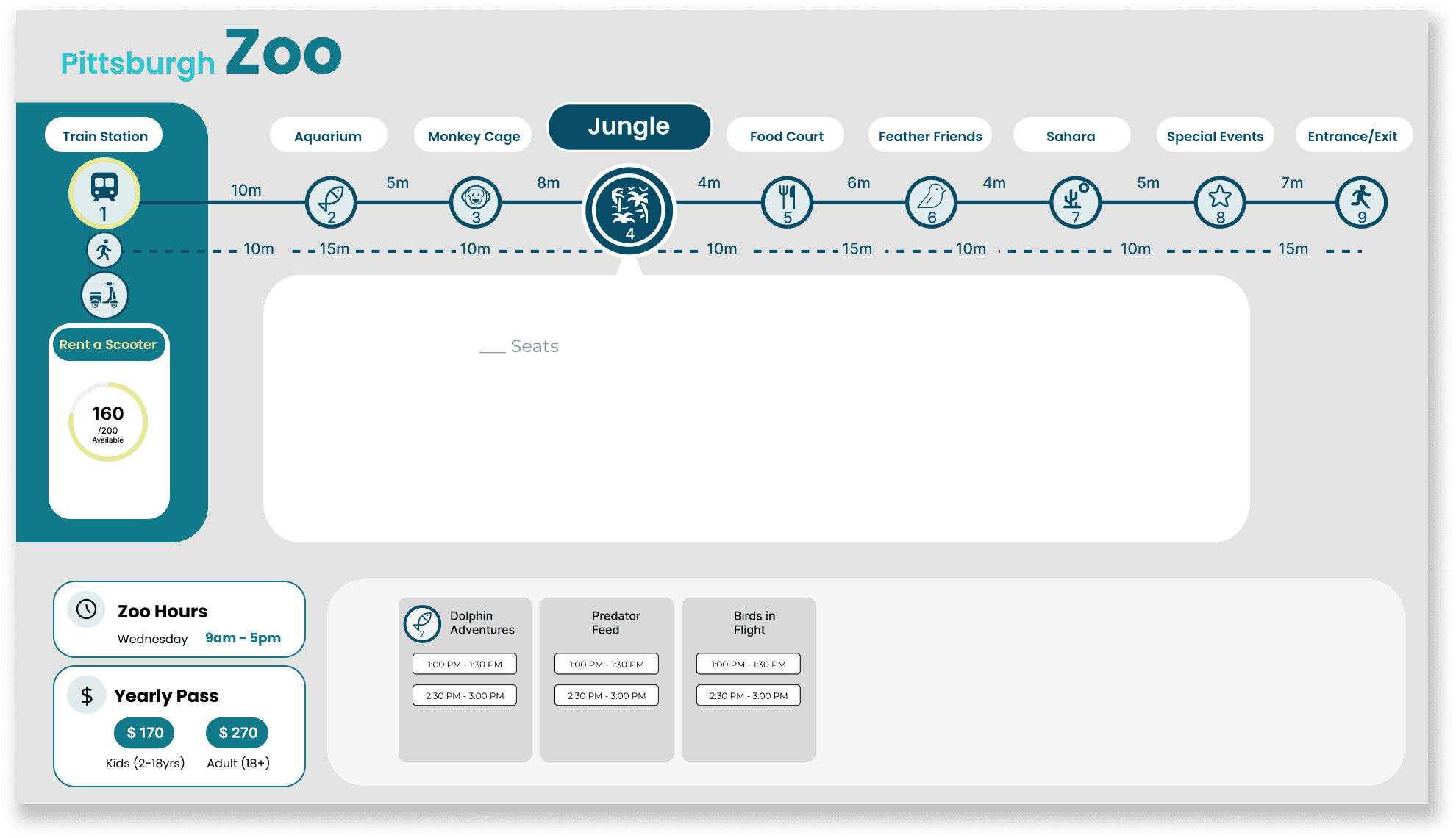Image resolution: width=1456 pixels, height=838 pixels.
Task: Click the Yearly Pass heading
Action: 166,695
